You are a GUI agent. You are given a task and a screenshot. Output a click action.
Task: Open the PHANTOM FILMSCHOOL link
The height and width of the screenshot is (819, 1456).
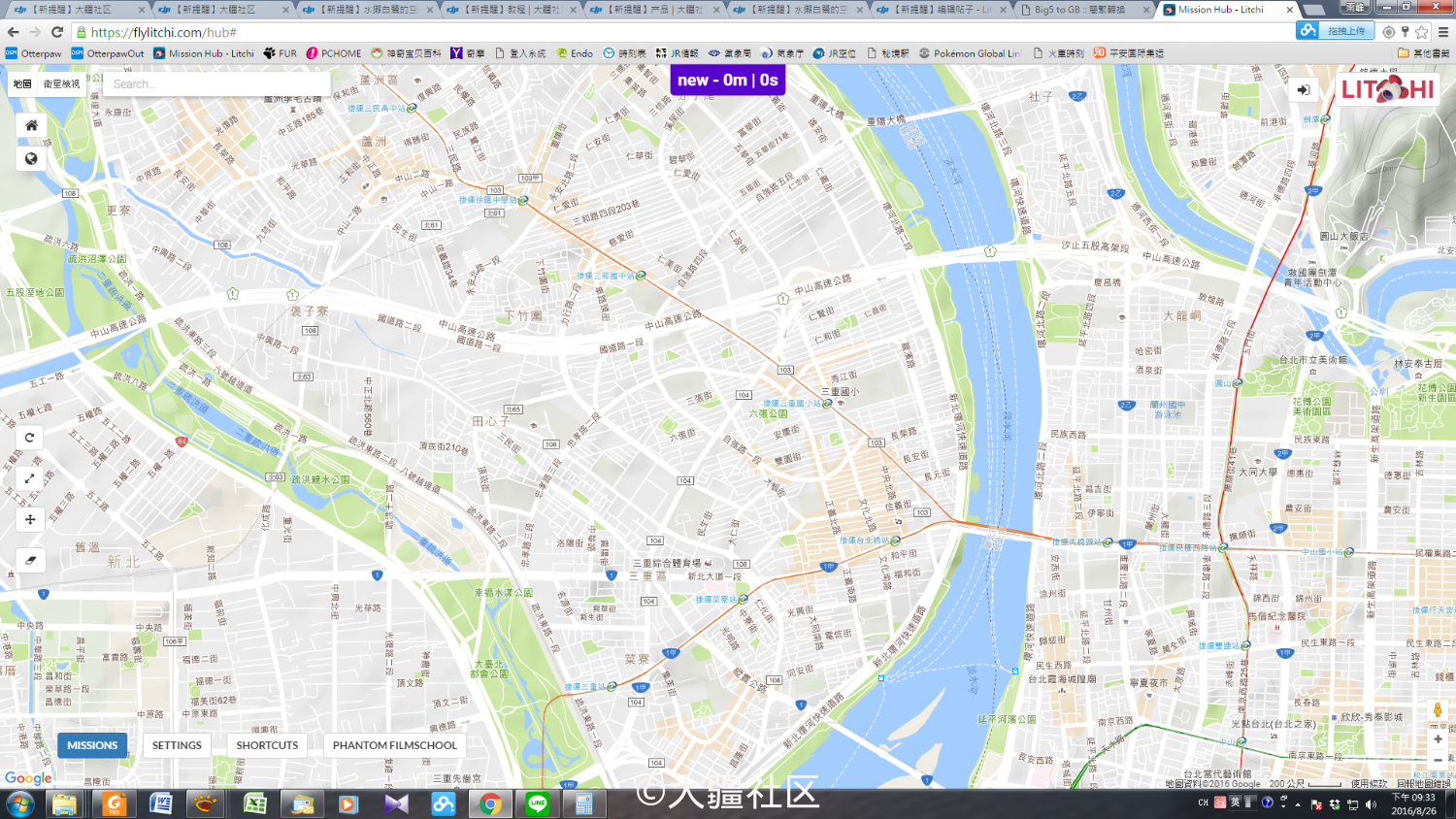point(394,745)
